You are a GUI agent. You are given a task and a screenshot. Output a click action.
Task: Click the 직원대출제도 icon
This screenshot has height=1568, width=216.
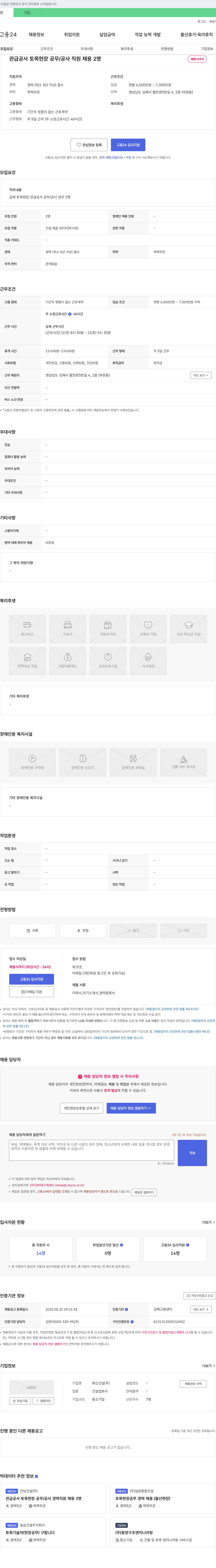68,661
